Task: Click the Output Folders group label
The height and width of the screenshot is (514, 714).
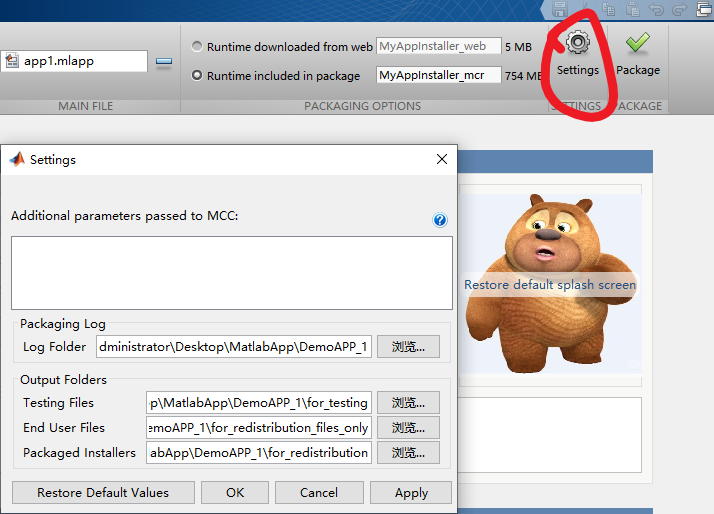Action: point(63,380)
